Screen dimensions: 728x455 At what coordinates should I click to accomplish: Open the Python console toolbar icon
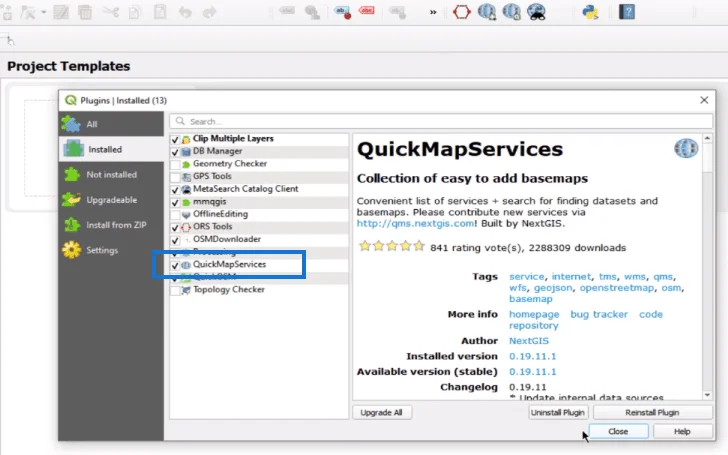click(591, 12)
